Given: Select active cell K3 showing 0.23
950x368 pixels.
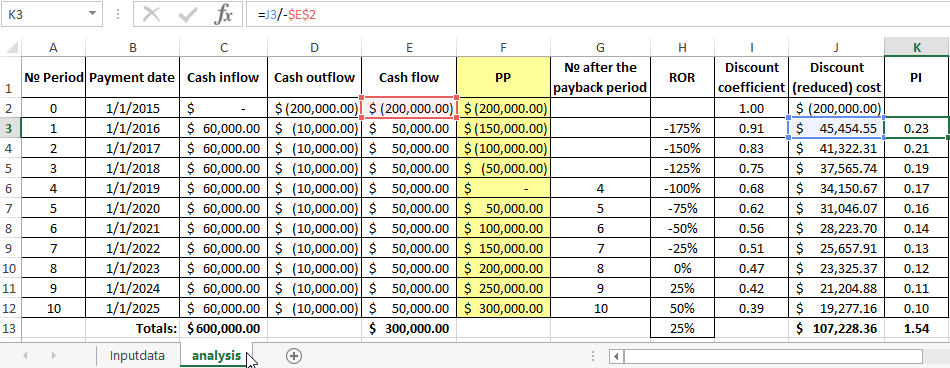Looking at the screenshot, I should click(x=917, y=129).
